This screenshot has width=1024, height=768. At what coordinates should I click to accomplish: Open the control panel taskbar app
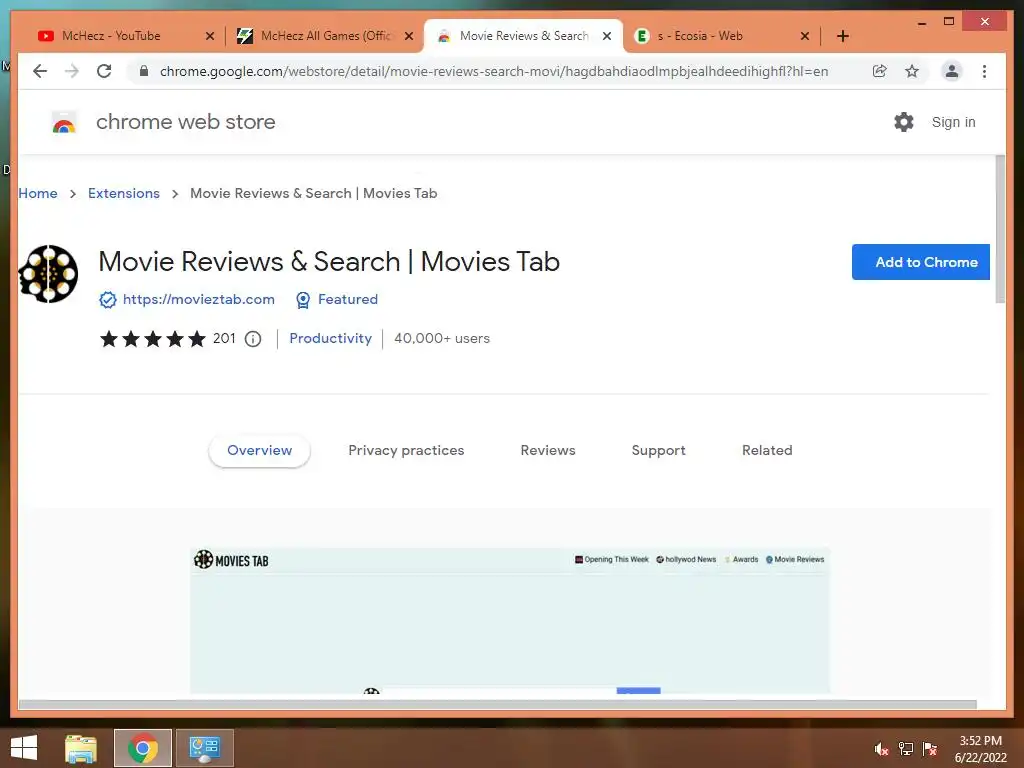click(204, 748)
